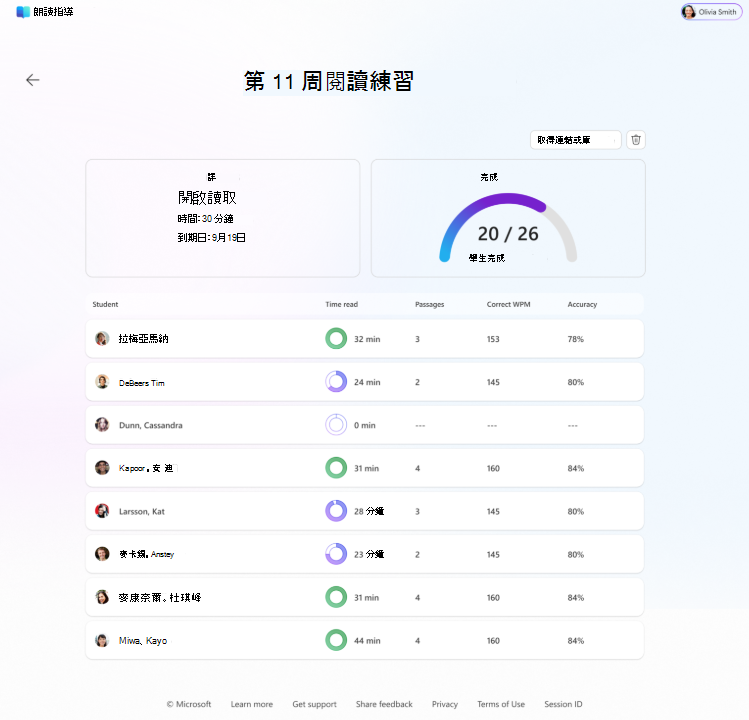Click DeBeers Tim's avatar

[102, 382]
